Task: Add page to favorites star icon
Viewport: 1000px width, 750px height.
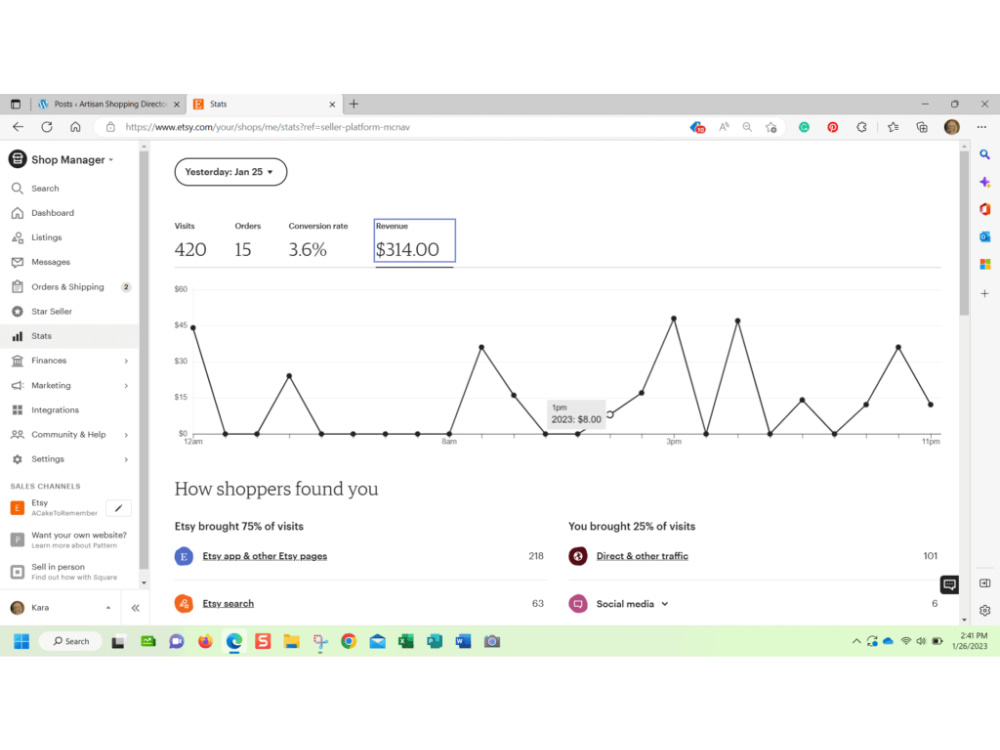Action: click(771, 127)
